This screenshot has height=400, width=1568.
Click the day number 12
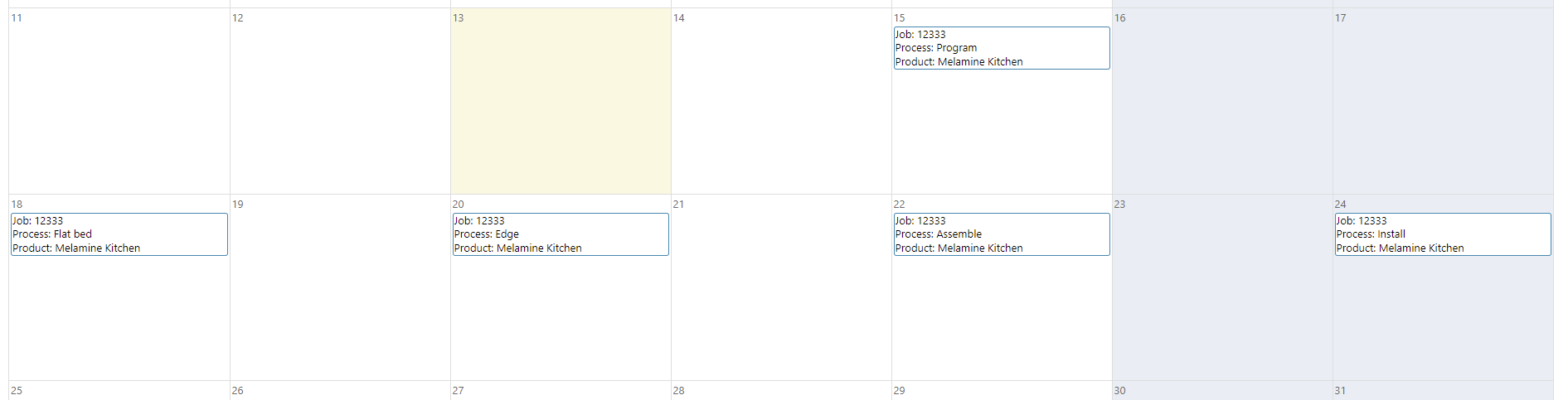[237, 18]
